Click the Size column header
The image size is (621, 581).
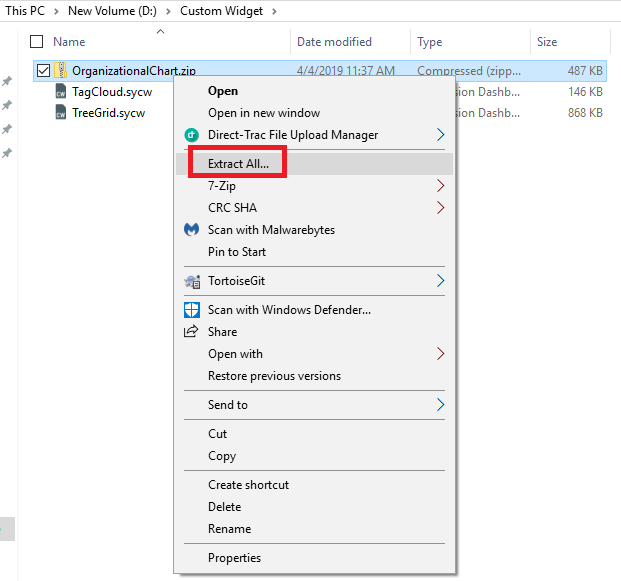[547, 42]
